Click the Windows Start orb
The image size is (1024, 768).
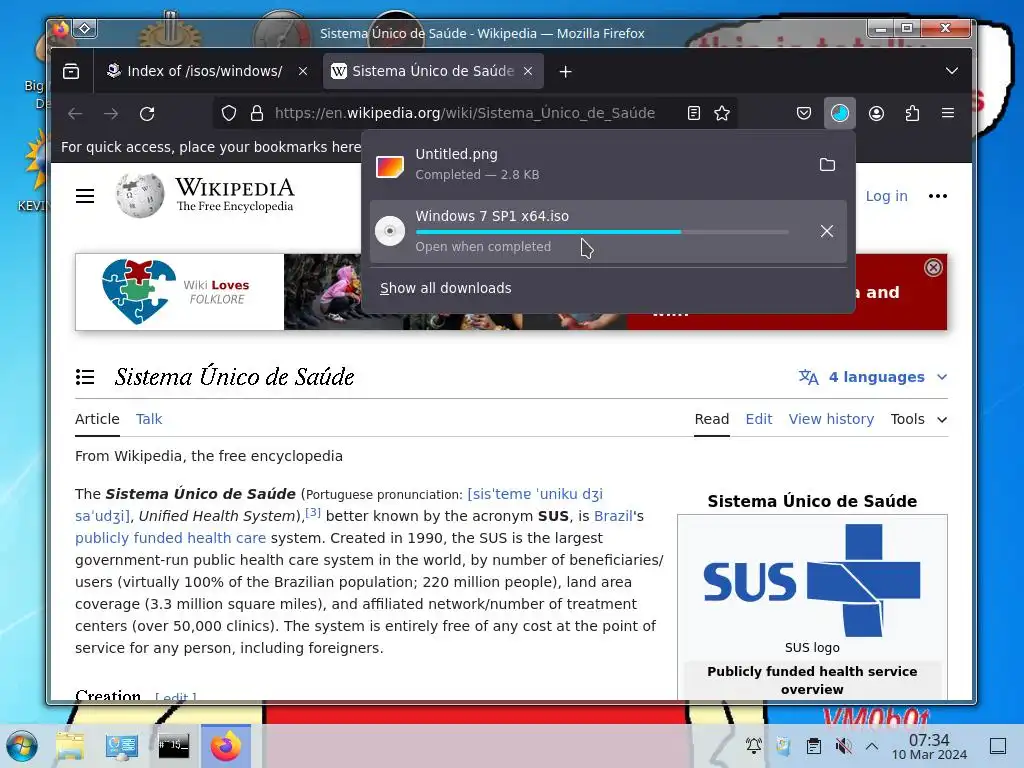coord(22,746)
